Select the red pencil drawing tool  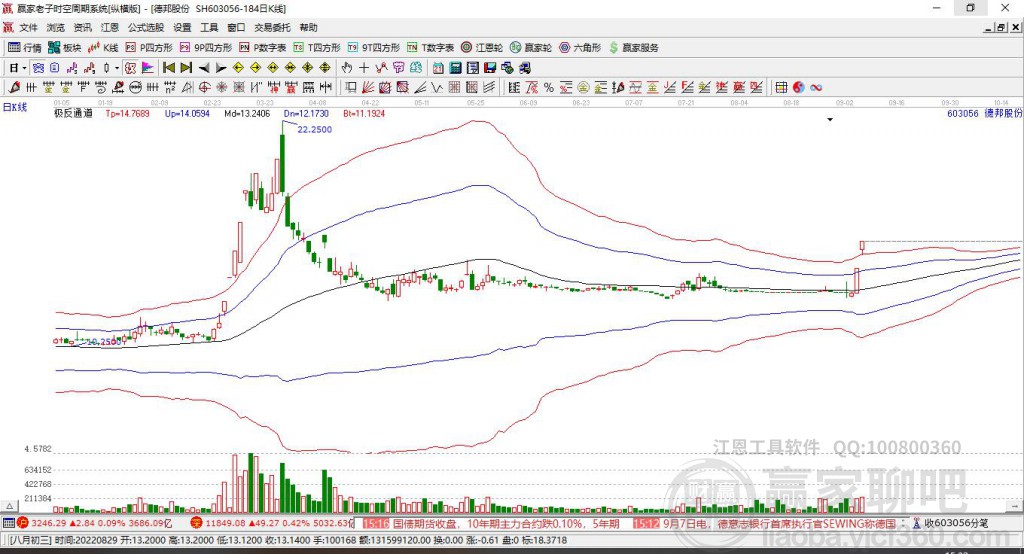click(x=14, y=88)
